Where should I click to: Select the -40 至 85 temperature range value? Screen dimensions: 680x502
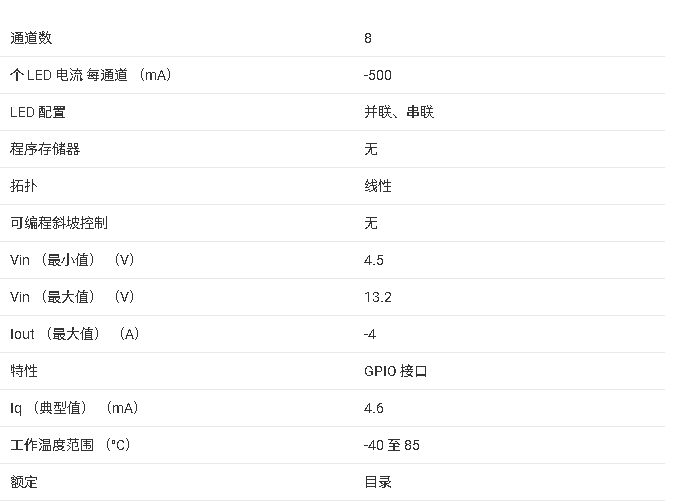[392, 445]
